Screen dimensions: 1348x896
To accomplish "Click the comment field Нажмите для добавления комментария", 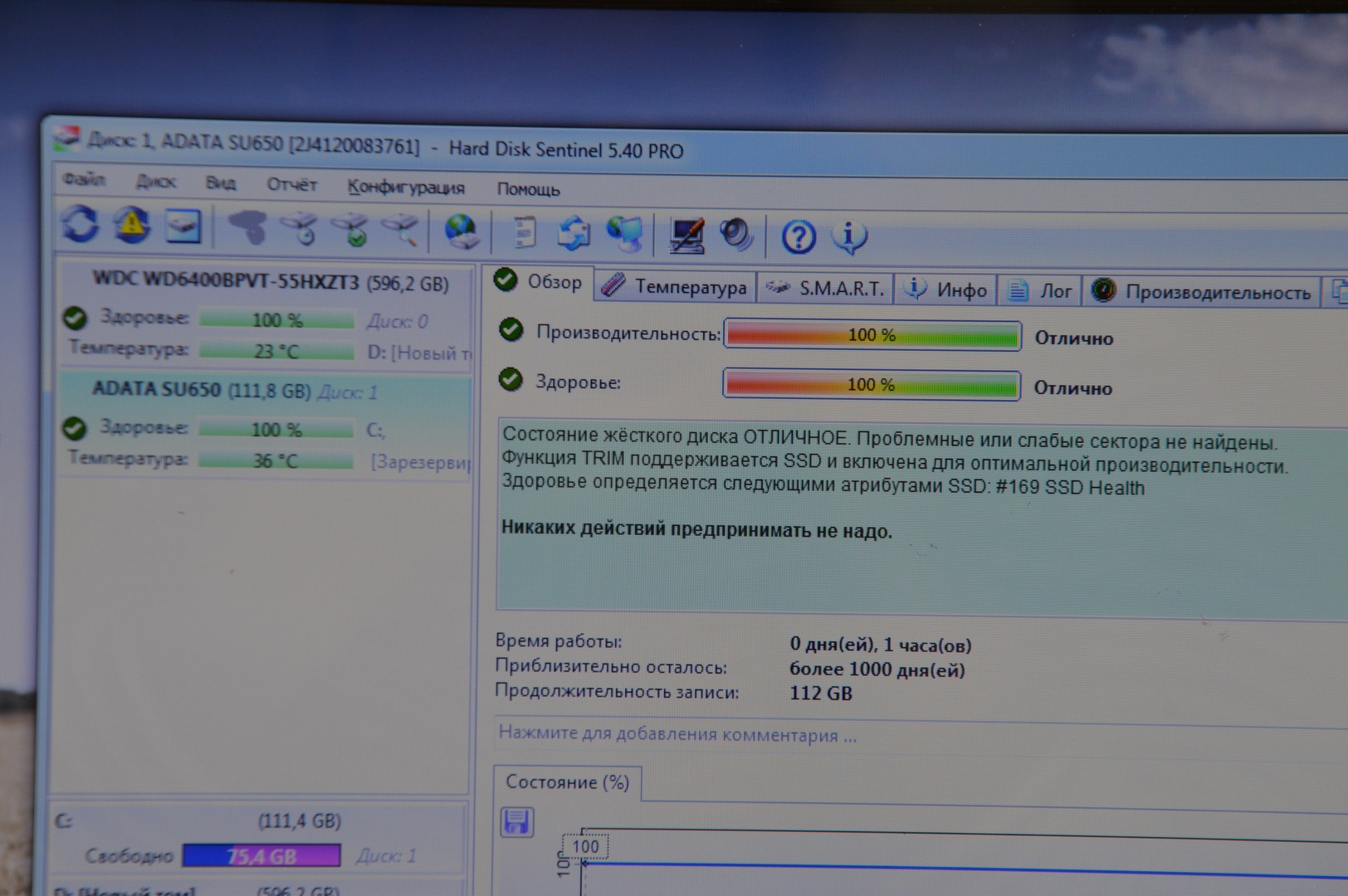I will tap(676, 734).
